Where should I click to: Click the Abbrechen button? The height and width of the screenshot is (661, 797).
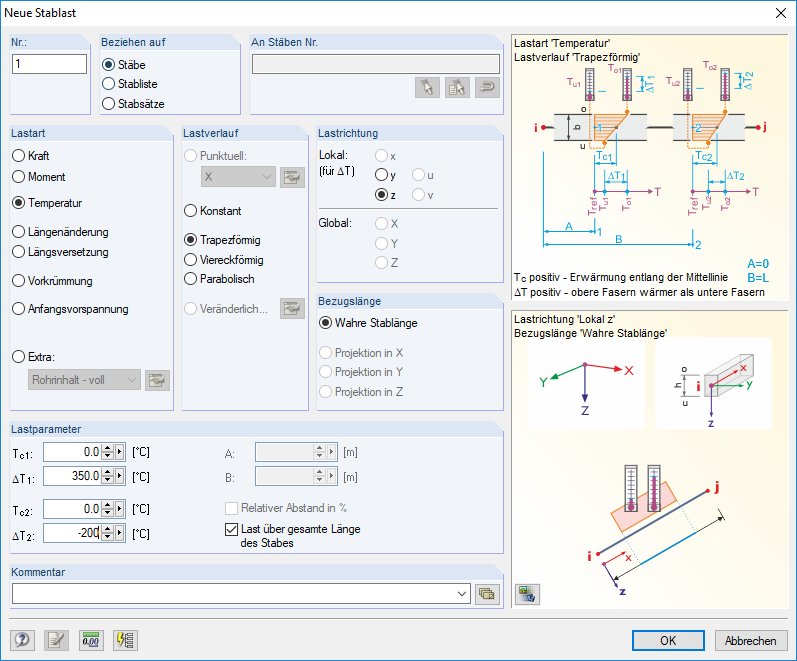pos(751,640)
